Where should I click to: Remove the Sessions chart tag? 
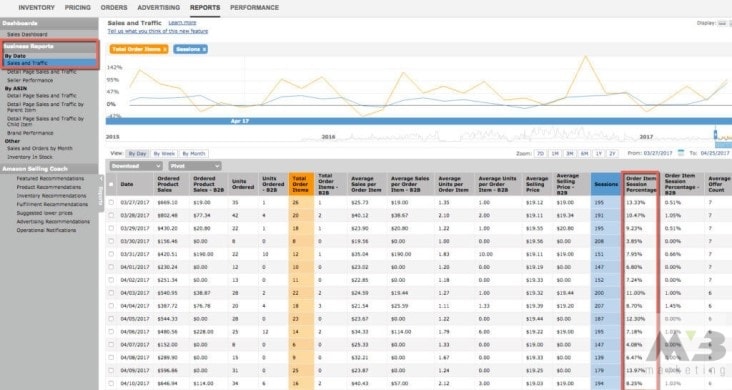point(204,49)
